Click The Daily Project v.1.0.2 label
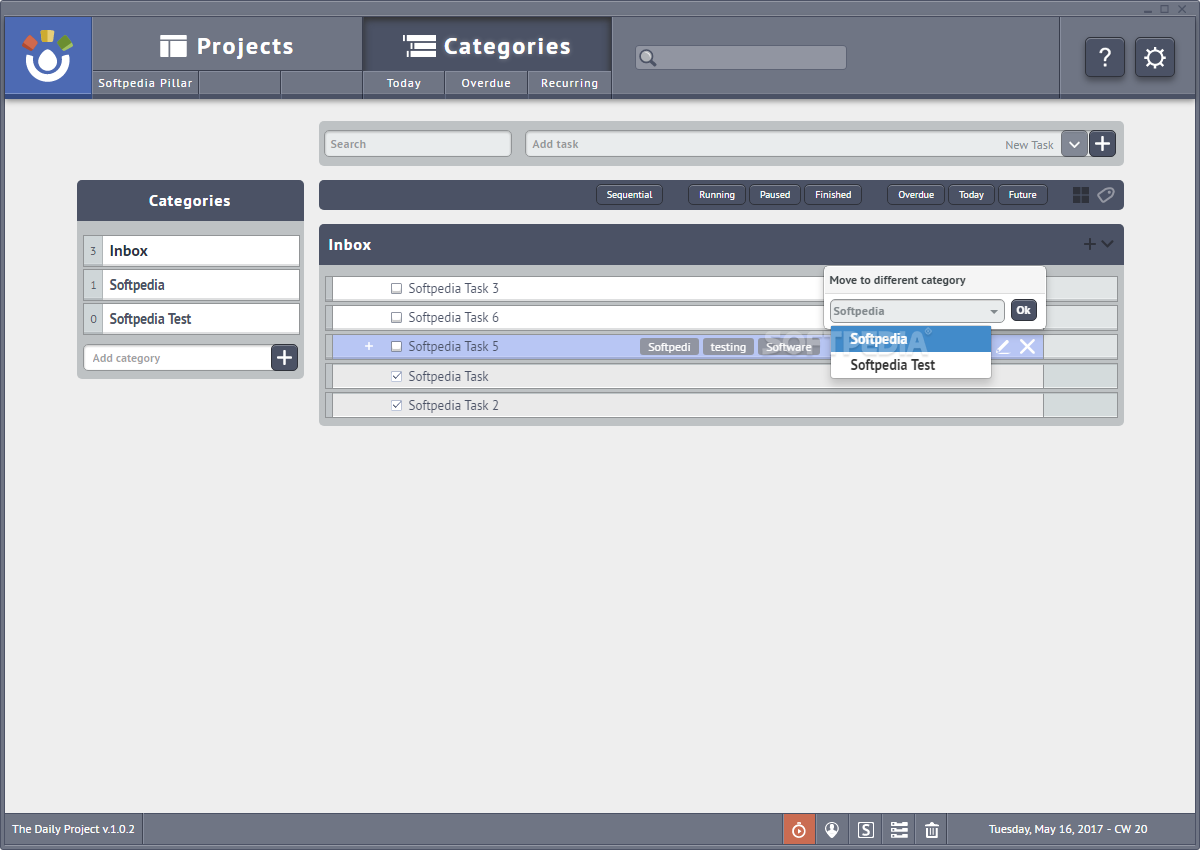 click(x=73, y=829)
